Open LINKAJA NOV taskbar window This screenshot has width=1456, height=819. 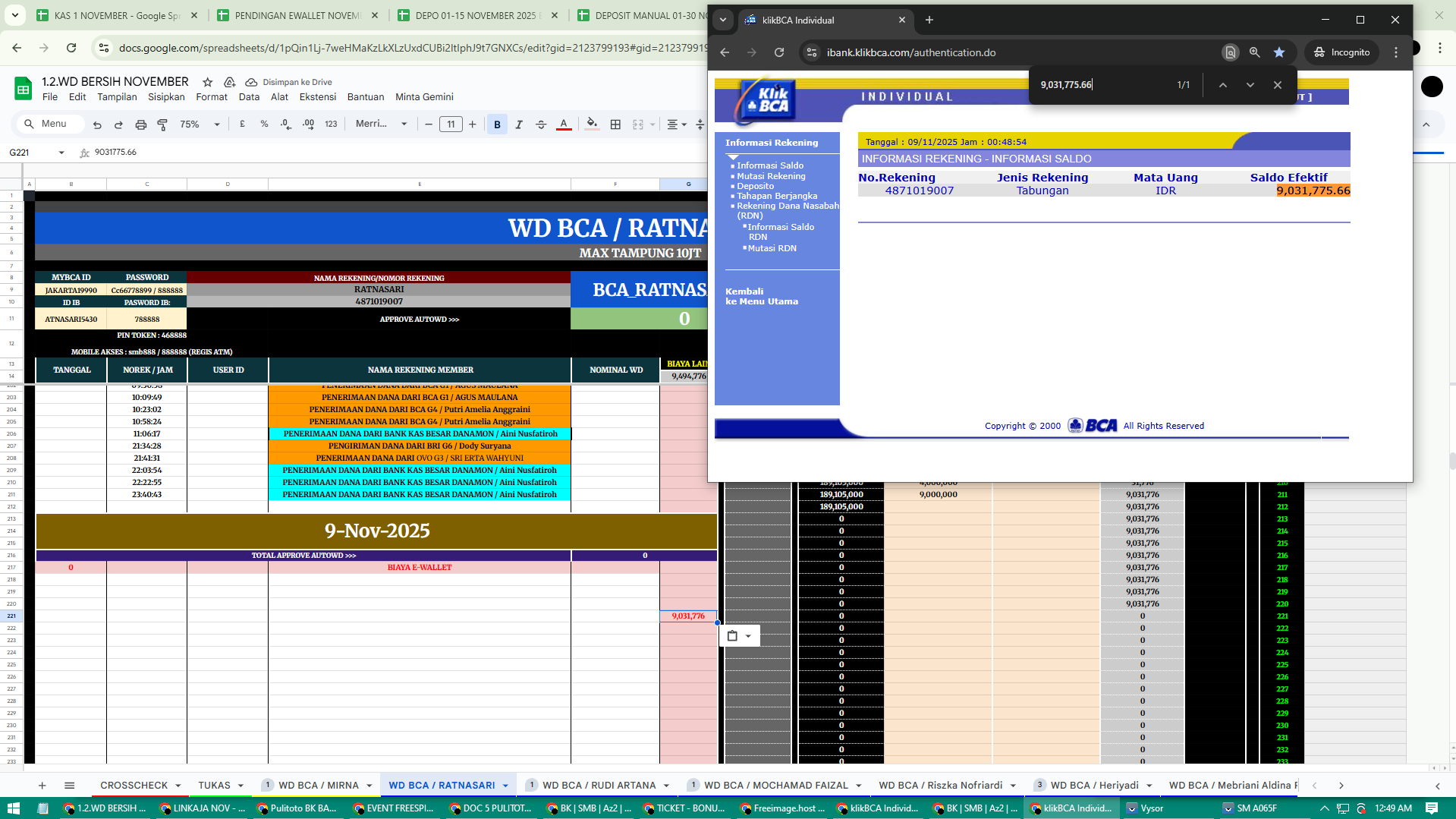pos(203,808)
